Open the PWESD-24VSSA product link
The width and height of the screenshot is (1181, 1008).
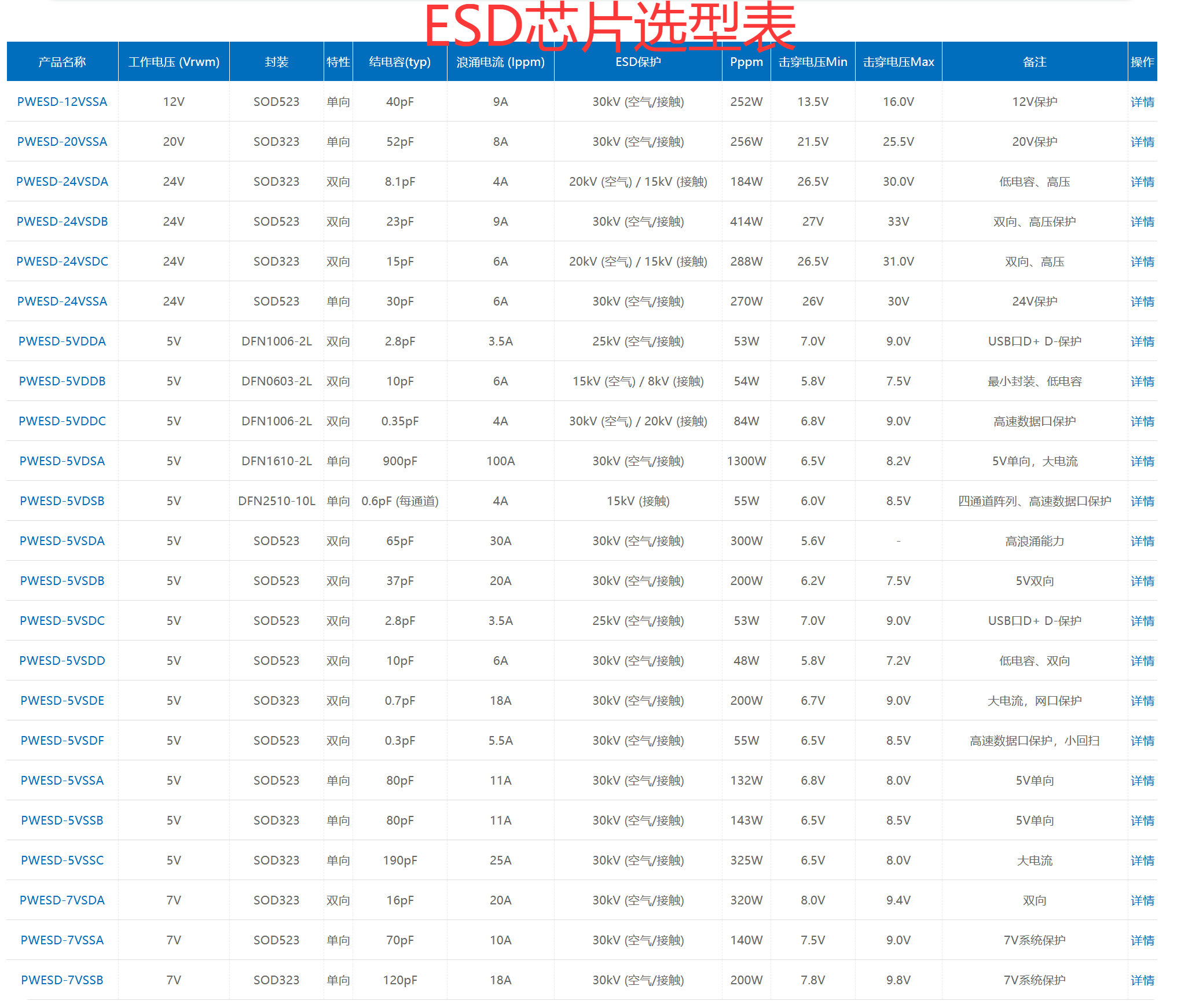(x=62, y=301)
